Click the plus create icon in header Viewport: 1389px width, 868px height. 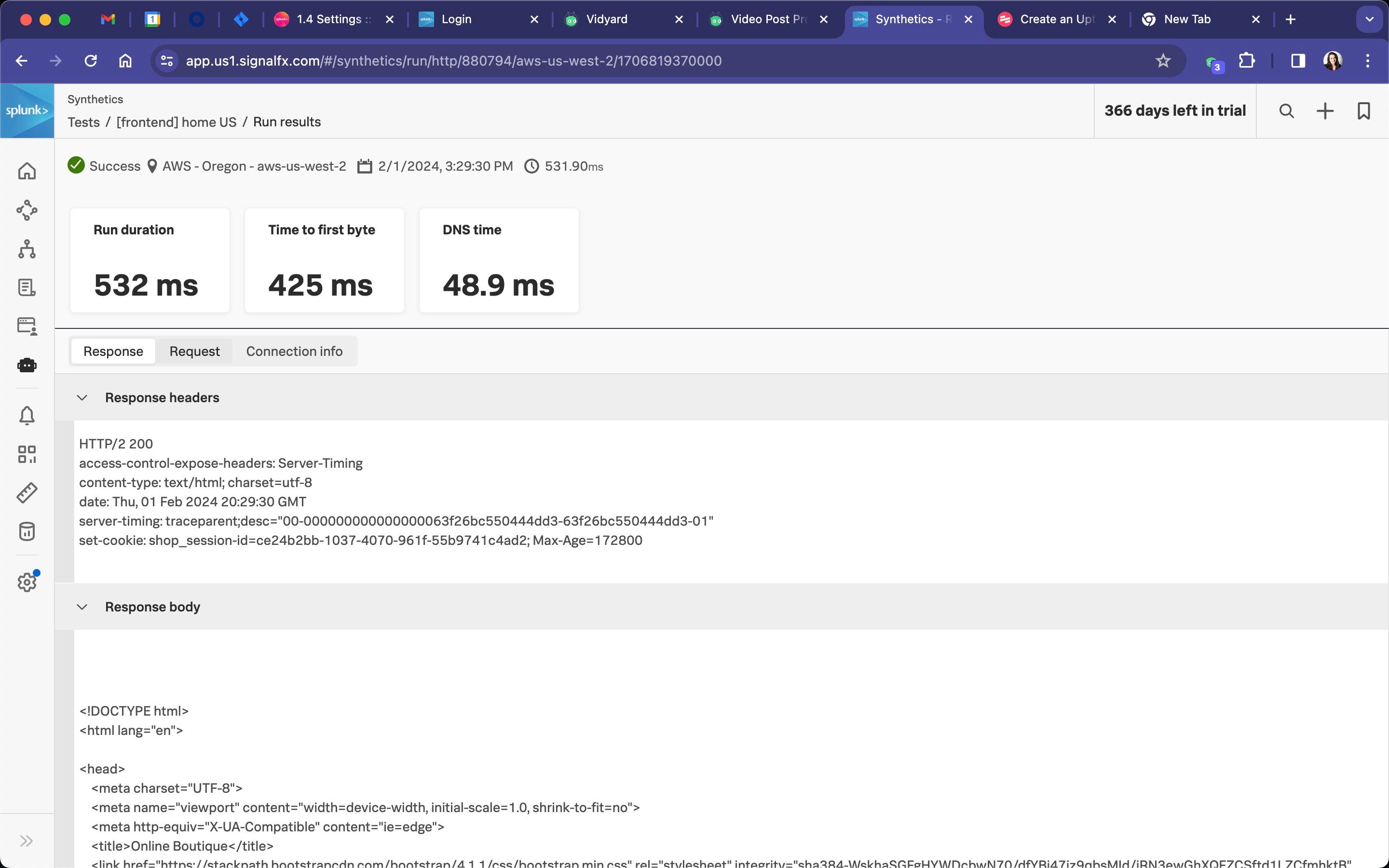1325,111
